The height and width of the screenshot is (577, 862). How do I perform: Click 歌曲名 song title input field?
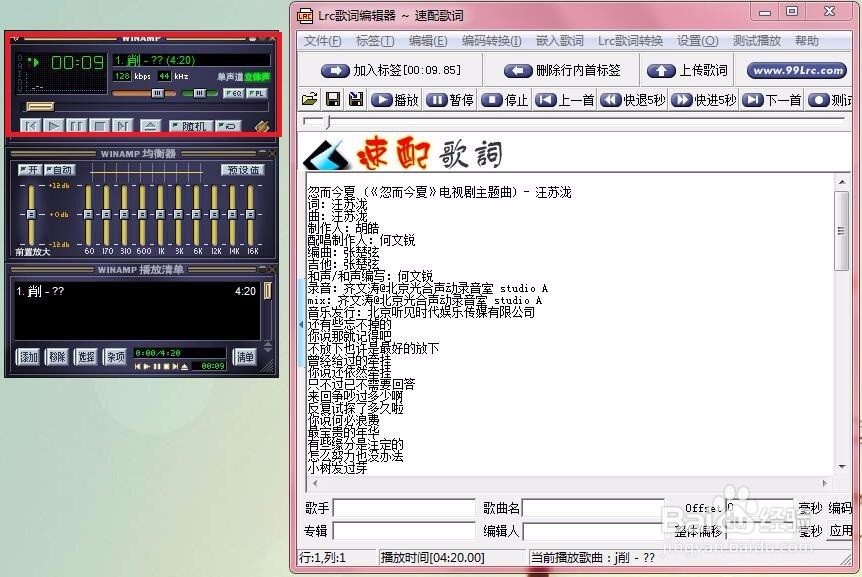pos(593,508)
